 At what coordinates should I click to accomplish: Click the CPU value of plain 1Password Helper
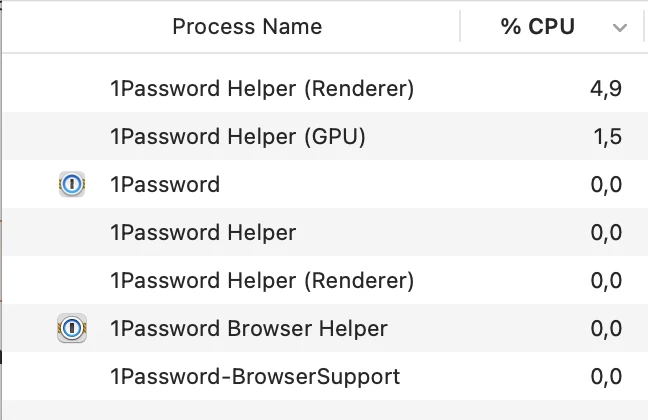[x=606, y=232]
